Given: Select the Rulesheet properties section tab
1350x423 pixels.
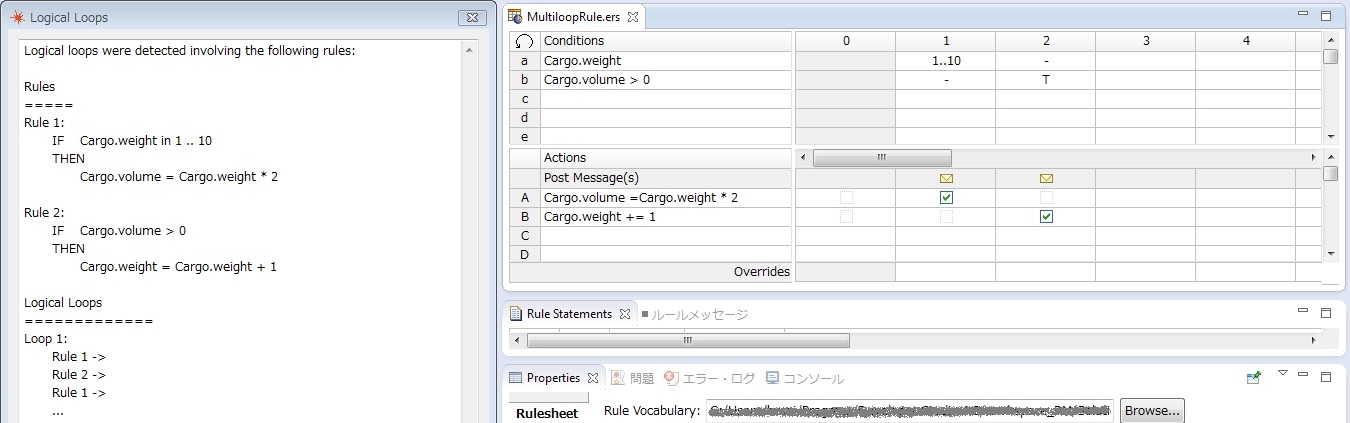Looking at the screenshot, I should [546, 413].
